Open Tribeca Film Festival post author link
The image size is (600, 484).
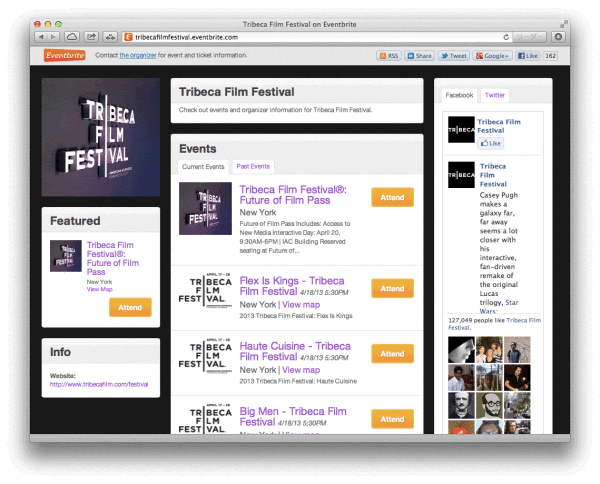(493, 175)
